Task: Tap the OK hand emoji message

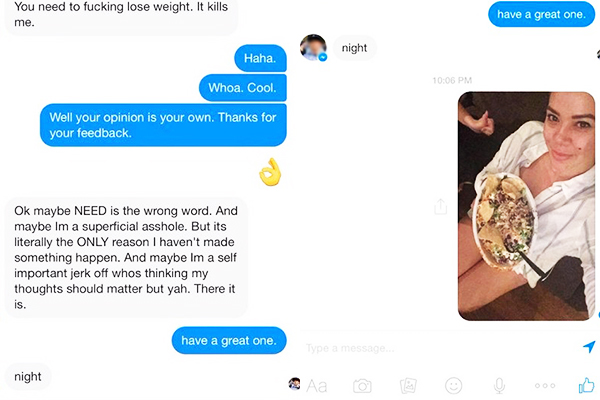Action: point(271,173)
